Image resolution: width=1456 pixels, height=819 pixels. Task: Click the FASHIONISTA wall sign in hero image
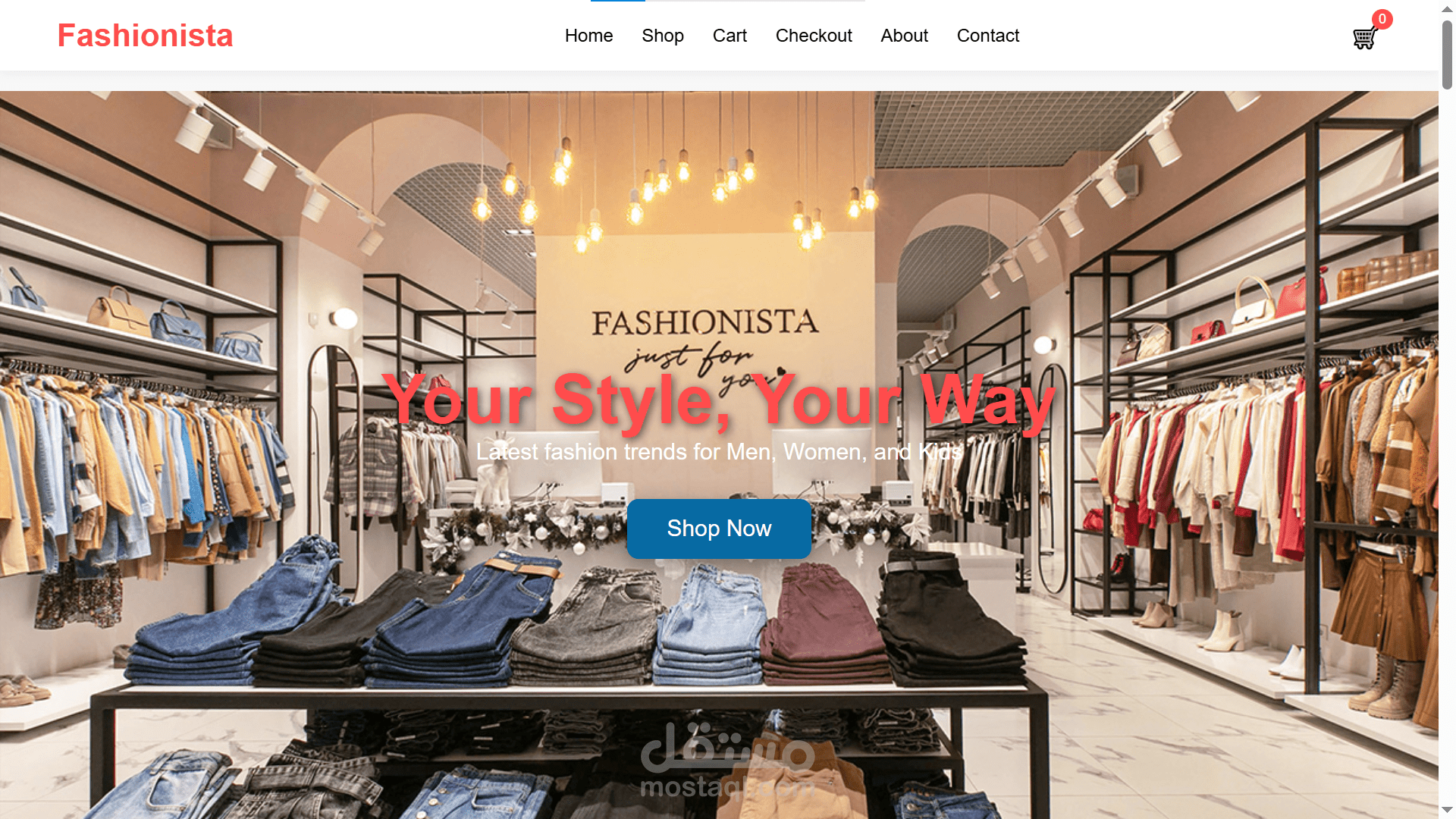coord(705,324)
